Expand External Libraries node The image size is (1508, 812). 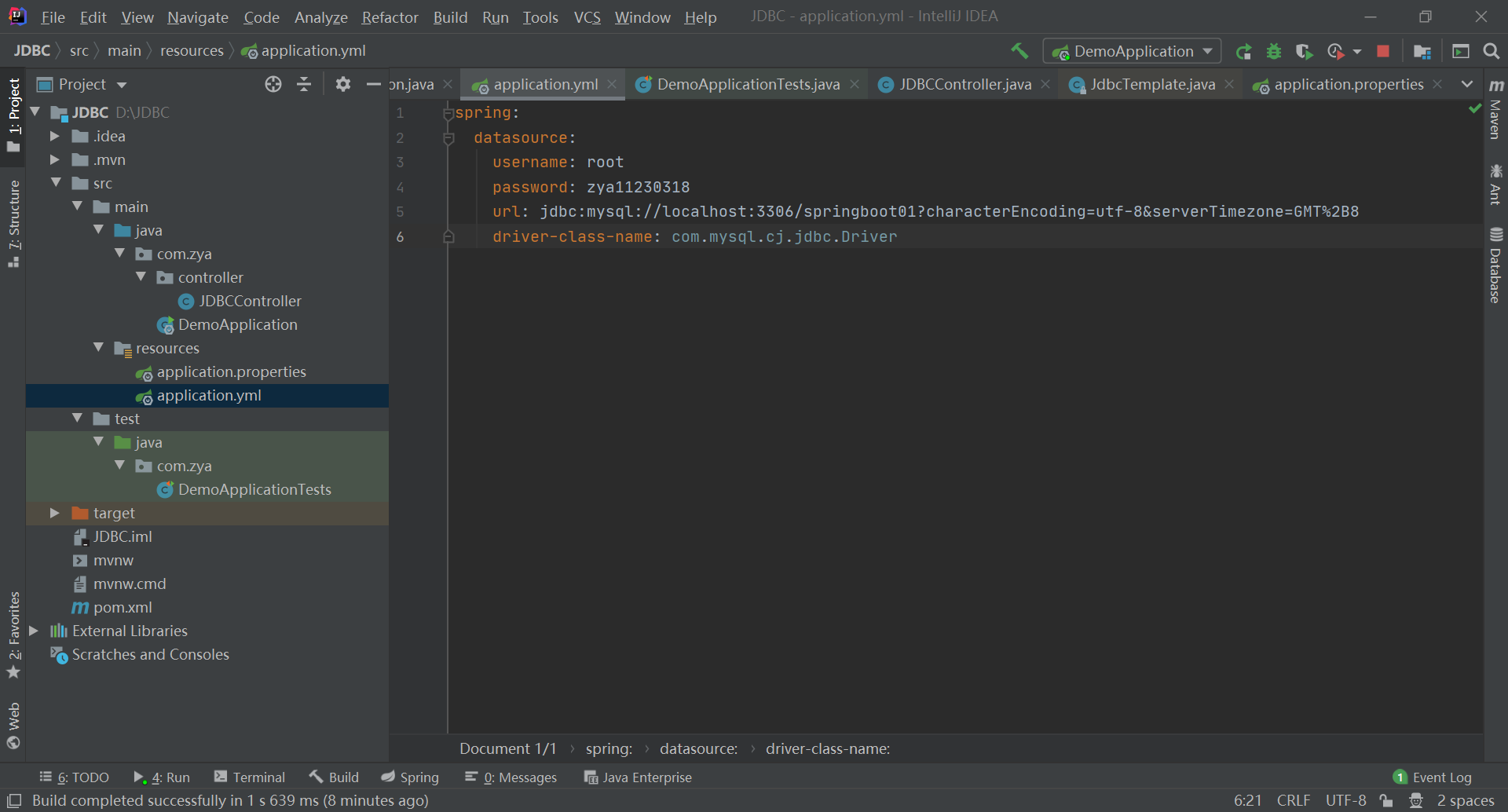point(33,631)
